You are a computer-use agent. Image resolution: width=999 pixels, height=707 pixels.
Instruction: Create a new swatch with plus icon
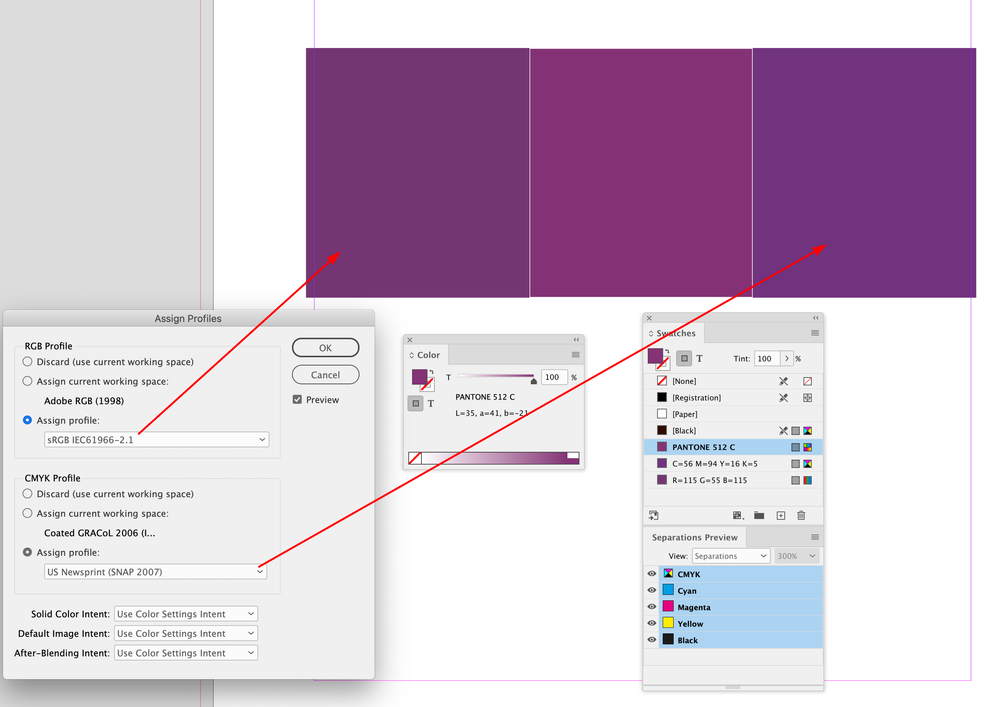(780, 515)
